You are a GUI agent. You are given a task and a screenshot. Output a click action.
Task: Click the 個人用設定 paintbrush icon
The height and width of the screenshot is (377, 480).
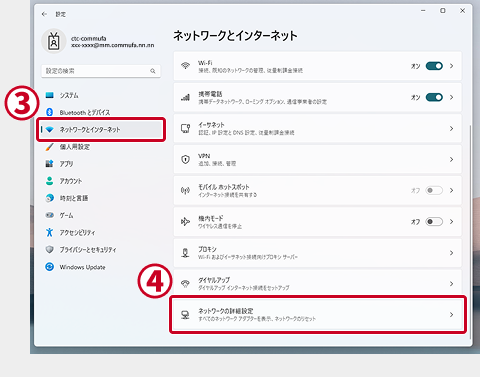50,147
